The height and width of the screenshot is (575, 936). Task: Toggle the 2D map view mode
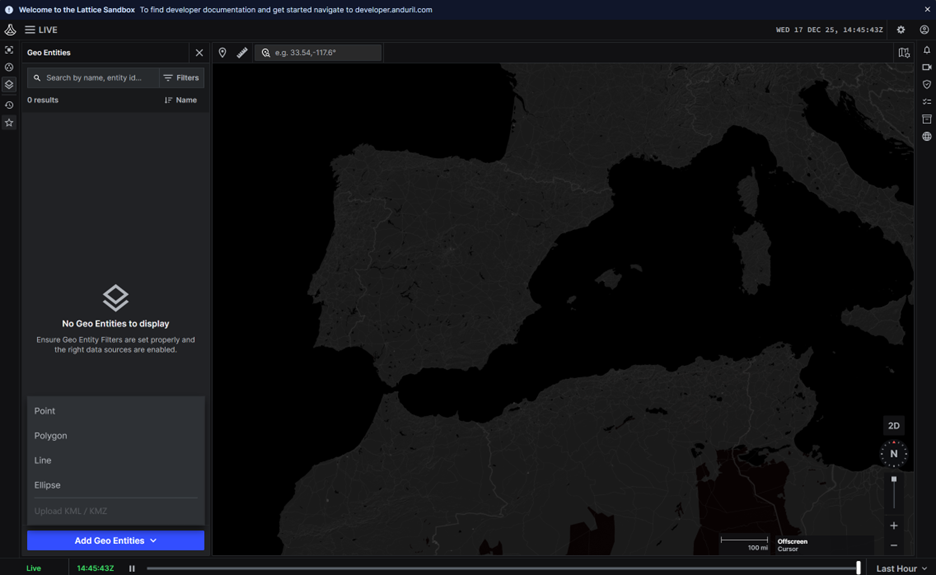point(894,426)
